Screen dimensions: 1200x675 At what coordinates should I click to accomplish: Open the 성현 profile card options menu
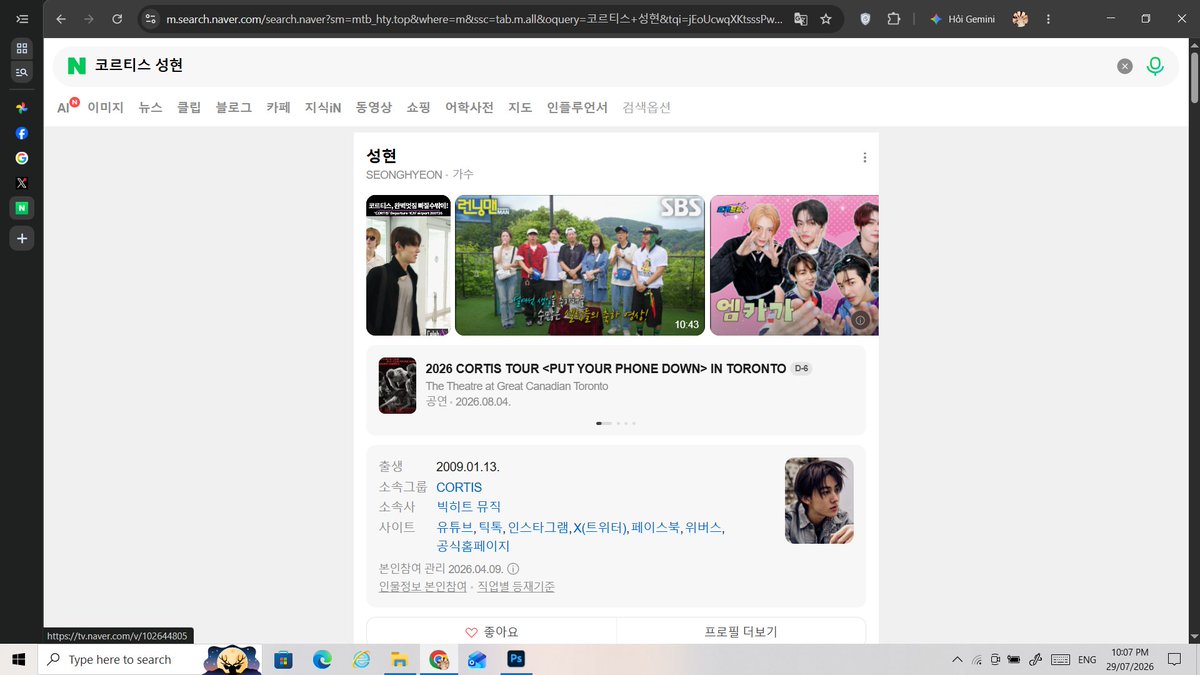tap(865, 157)
